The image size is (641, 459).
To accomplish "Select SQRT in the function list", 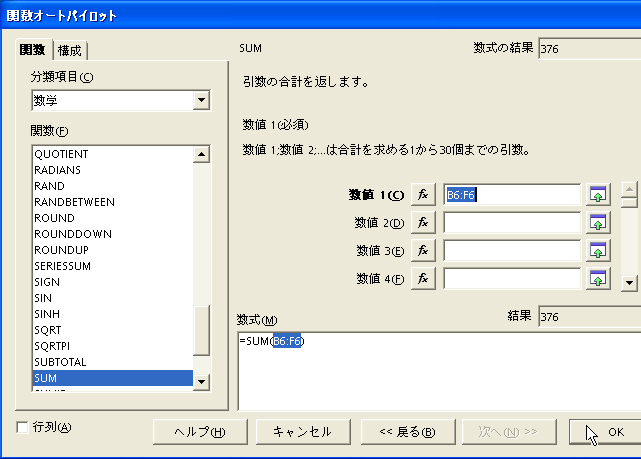I will click(x=112, y=330).
